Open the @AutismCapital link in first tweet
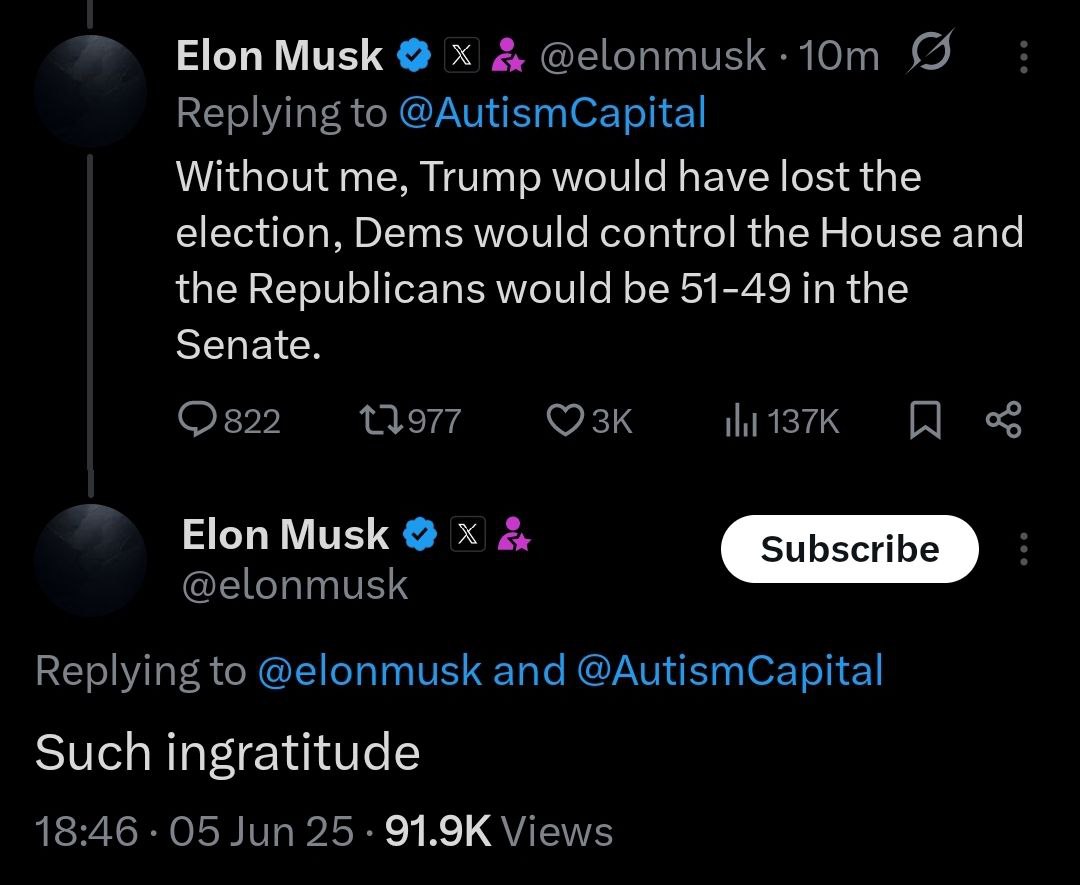1080x885 pixels. tap(552, 113)
